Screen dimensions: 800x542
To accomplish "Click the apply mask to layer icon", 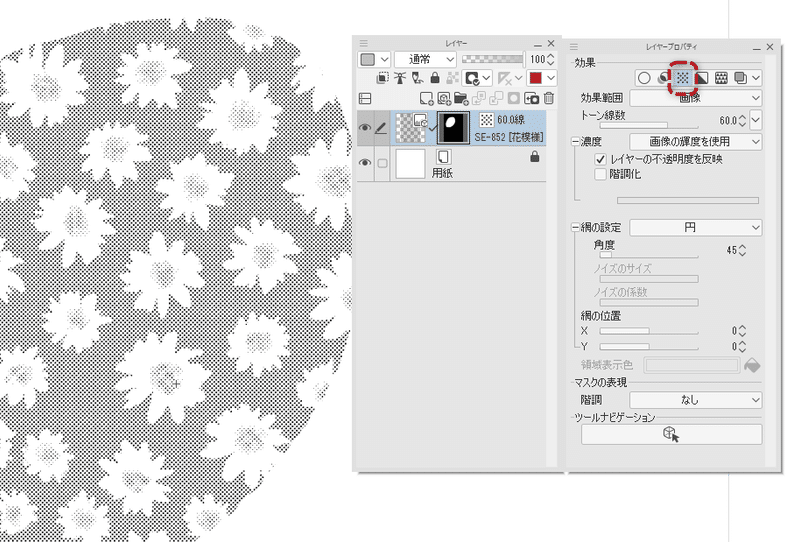I will click(x=531, y=98).
